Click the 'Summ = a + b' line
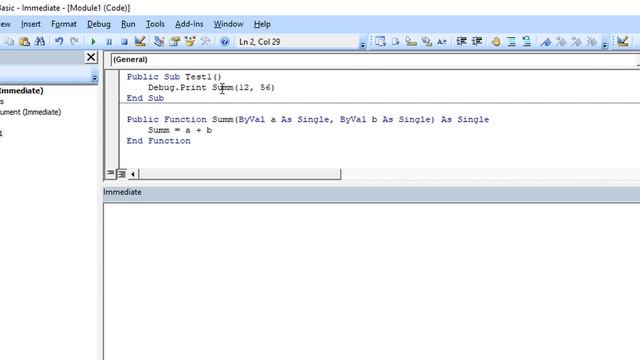 click(180, 130)
